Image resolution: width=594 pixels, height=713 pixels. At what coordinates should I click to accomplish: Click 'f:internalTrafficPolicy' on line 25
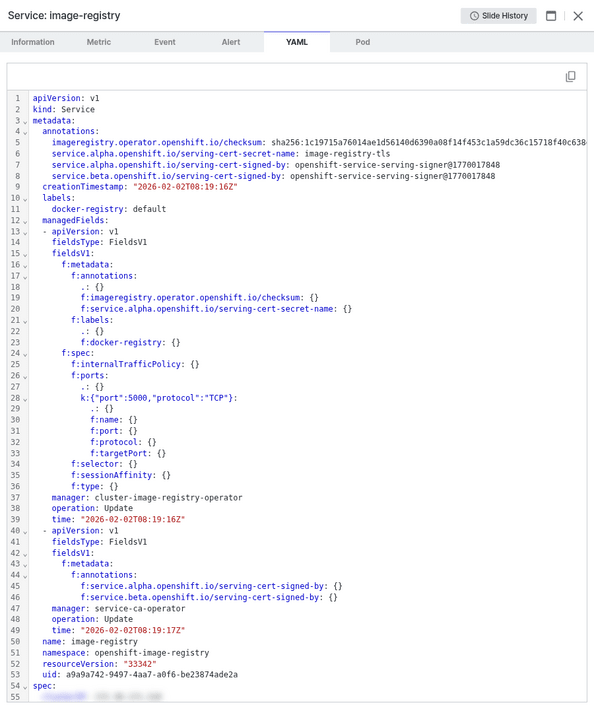128,364
